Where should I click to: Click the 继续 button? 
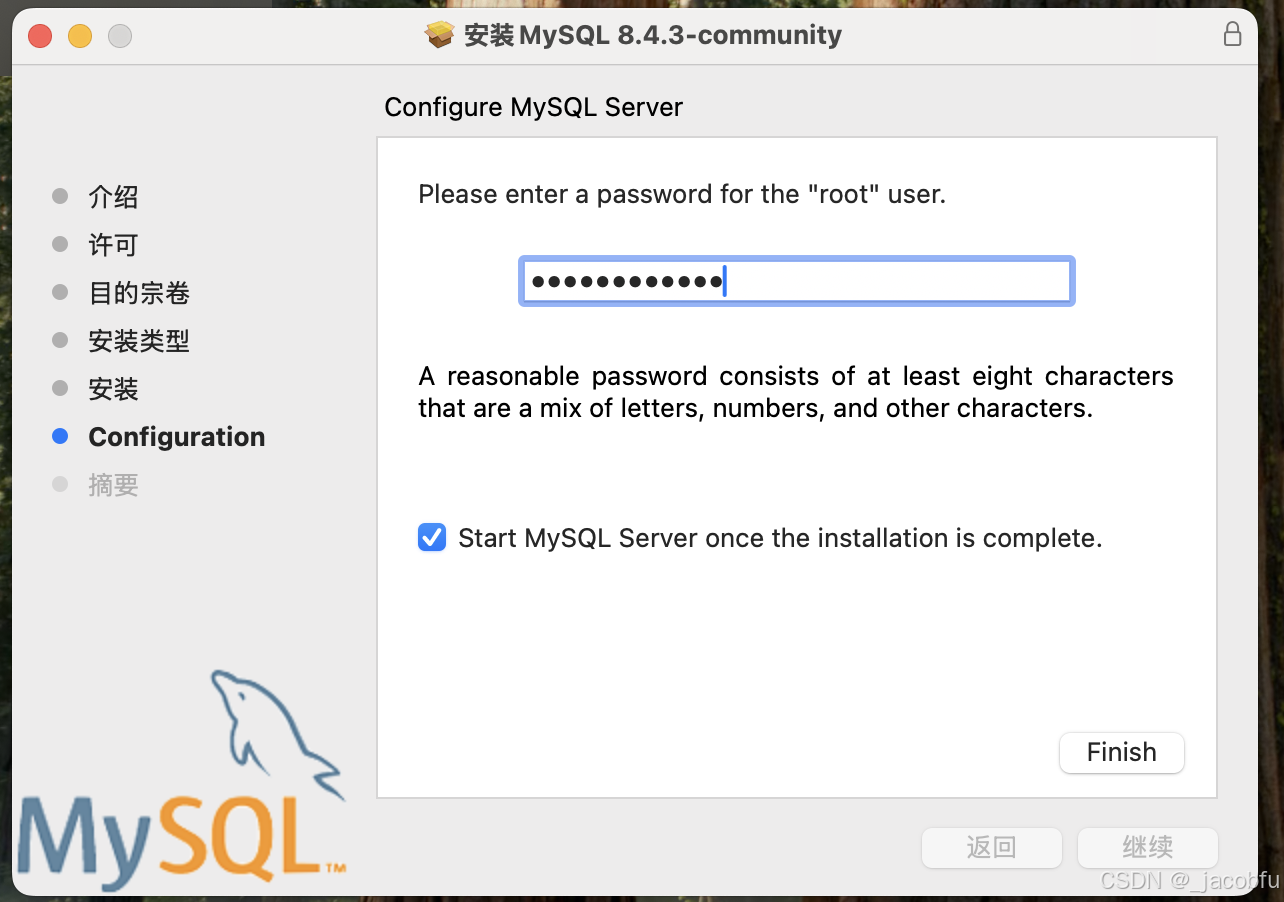(1147, 847)
